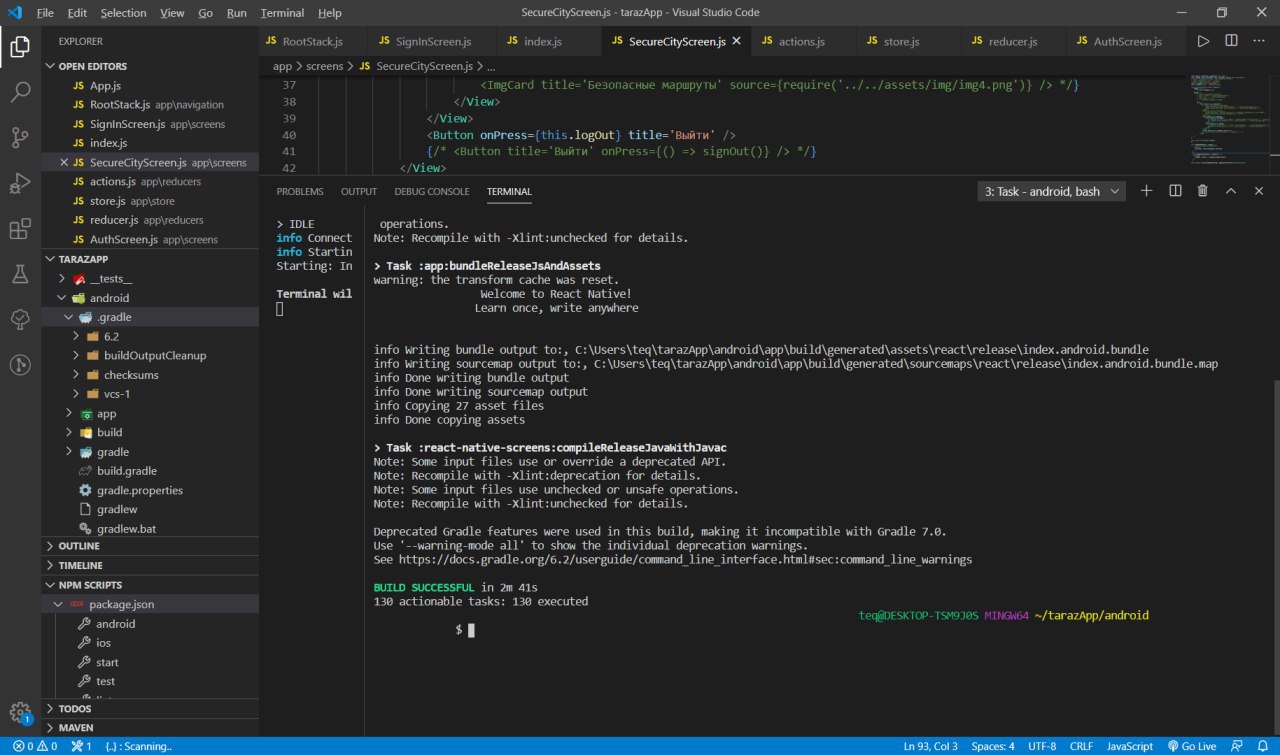This screenshot has width=1280, height=755.
Task: Expand the vcs-1 folder
Action: point(77,394)
